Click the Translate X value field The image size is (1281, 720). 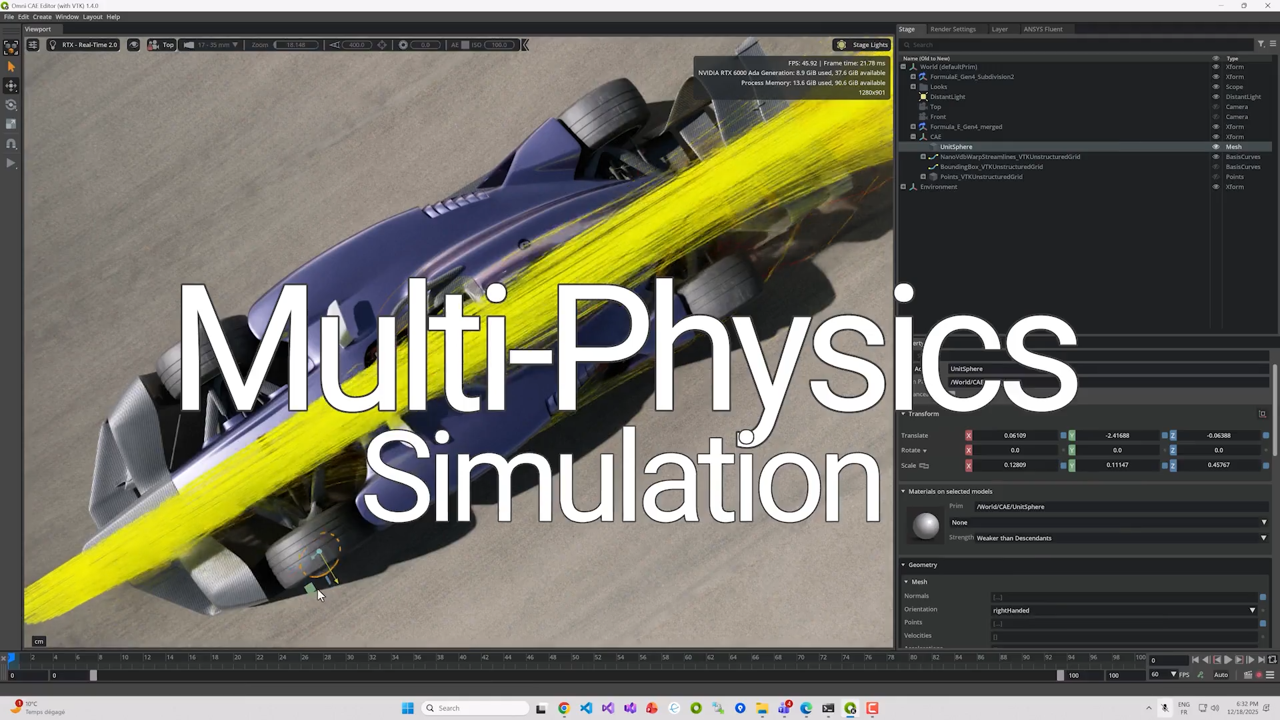(x=1014, y=436)
